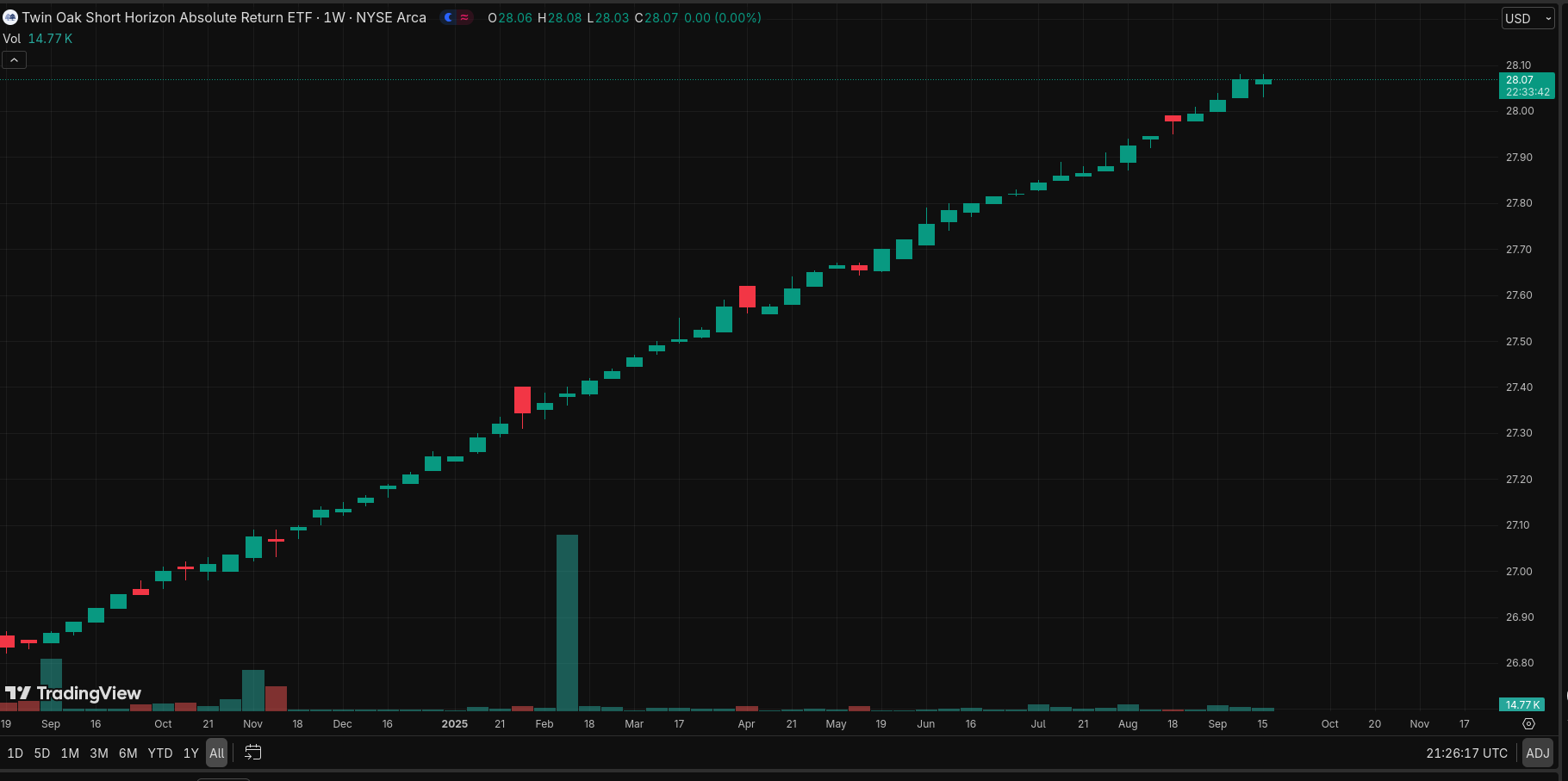Click the Feb label on the time axis
The width and height of the screenshot is (1568, 781).
(544, 724)
